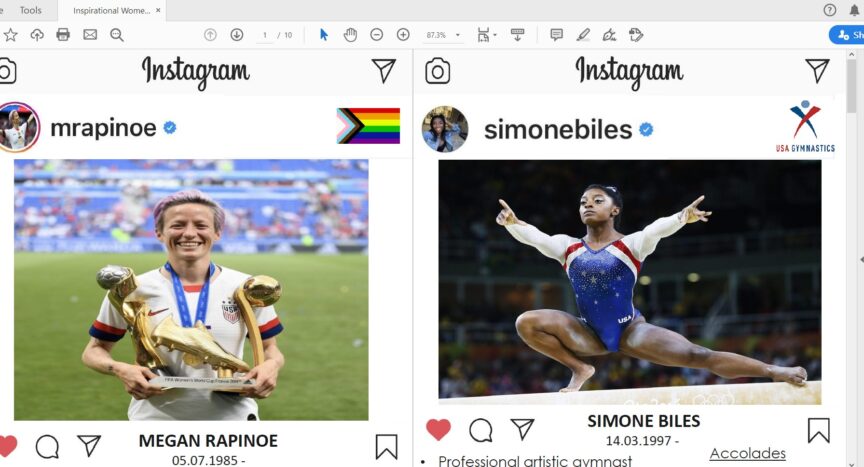Go to previous page arrow

click(210, 35)
